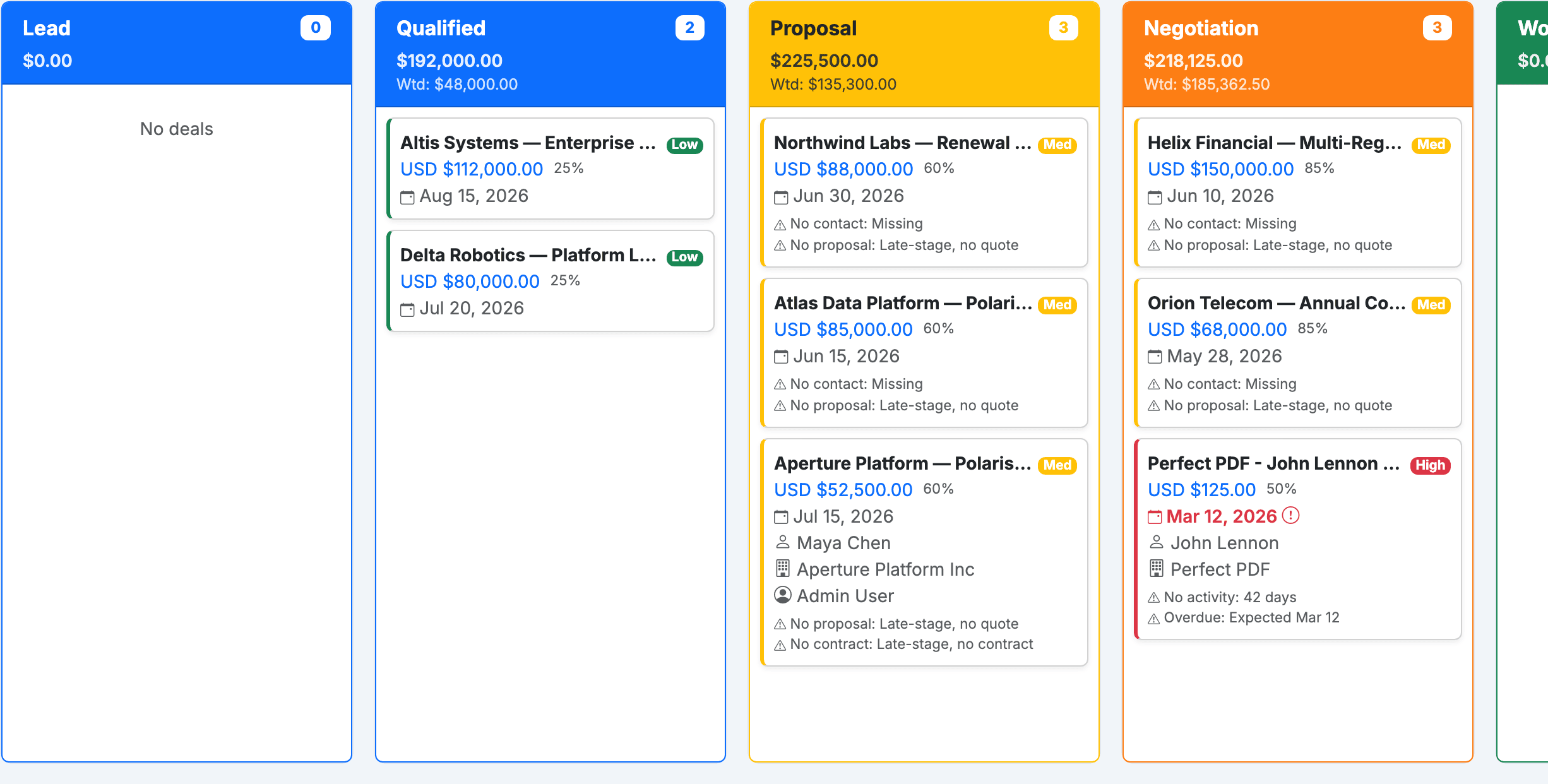Image resolution: width=1548 pixels, height=784 pixels.
Task: Click the Qualified column heading
Action: 441,28
